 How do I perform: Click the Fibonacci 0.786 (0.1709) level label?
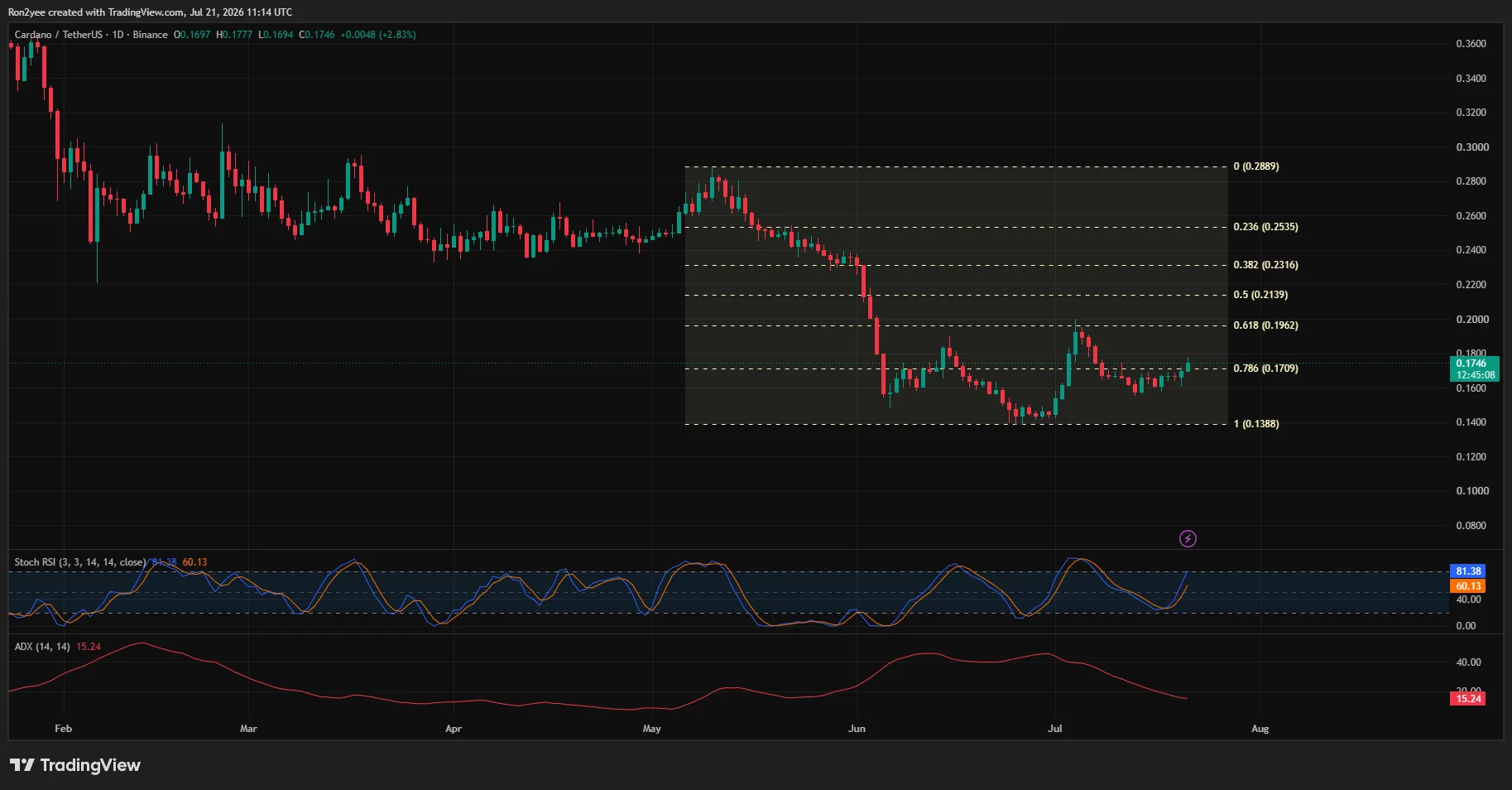click(x=1265, y=369)
